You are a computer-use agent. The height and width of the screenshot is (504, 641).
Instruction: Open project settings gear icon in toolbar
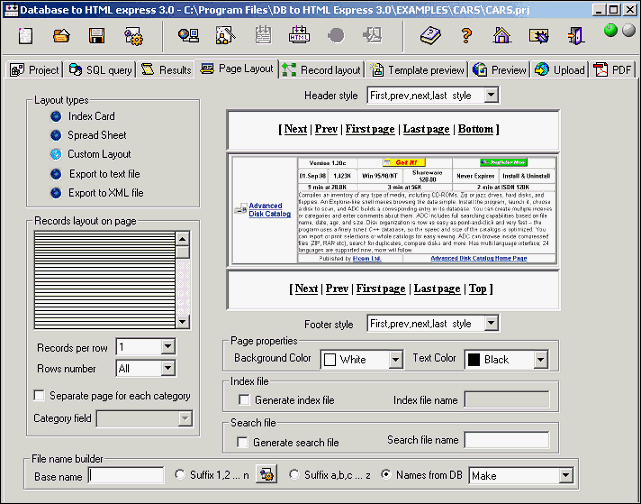coord(133,36)
